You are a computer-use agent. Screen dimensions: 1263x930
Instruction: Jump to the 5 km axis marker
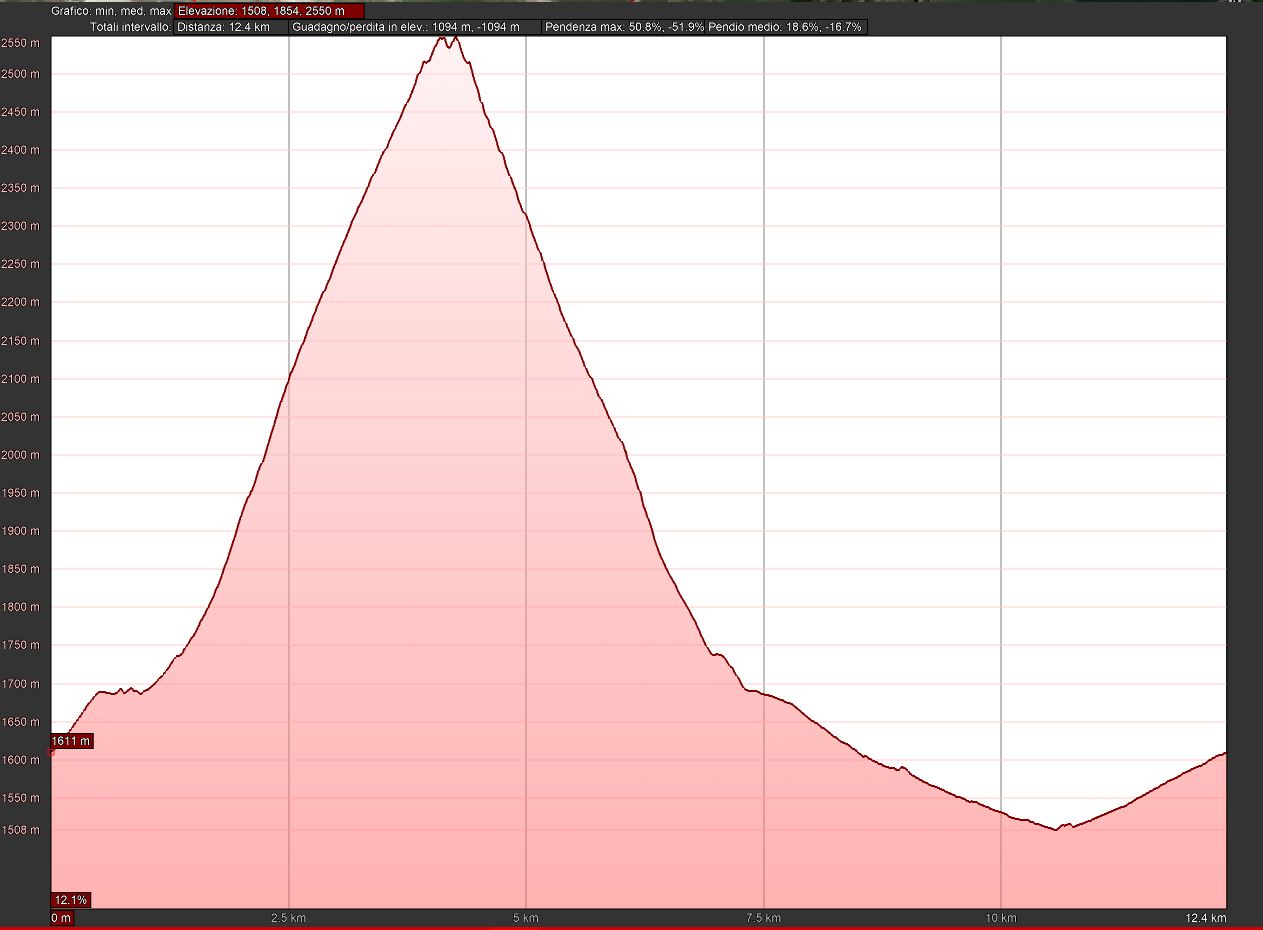[x=526, y=918]
